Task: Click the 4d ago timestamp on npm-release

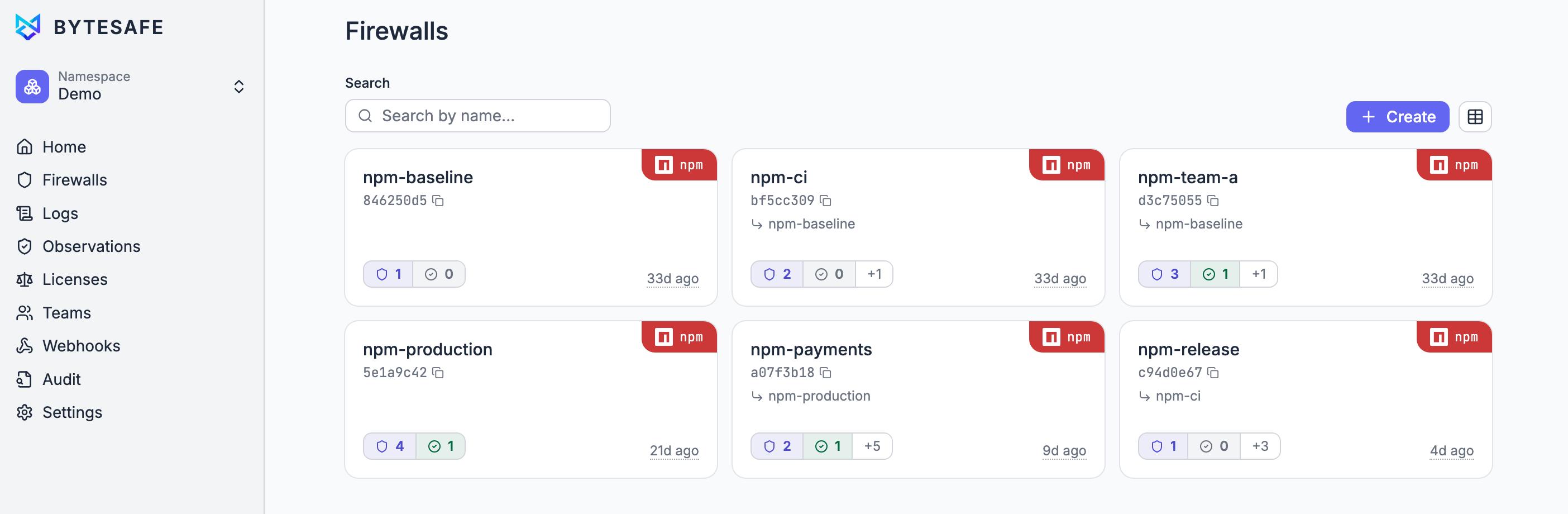Action: coord(1451,451)
